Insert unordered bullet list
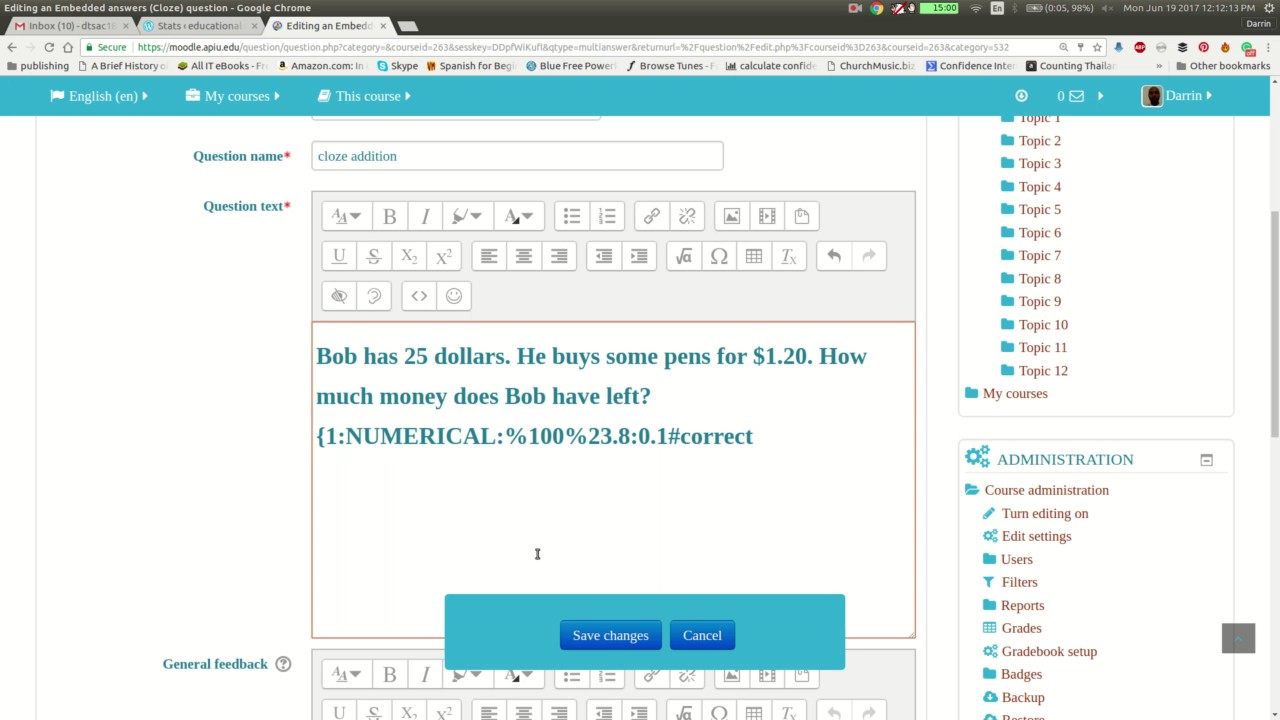 pyautogui.click(x=572, y=216)
